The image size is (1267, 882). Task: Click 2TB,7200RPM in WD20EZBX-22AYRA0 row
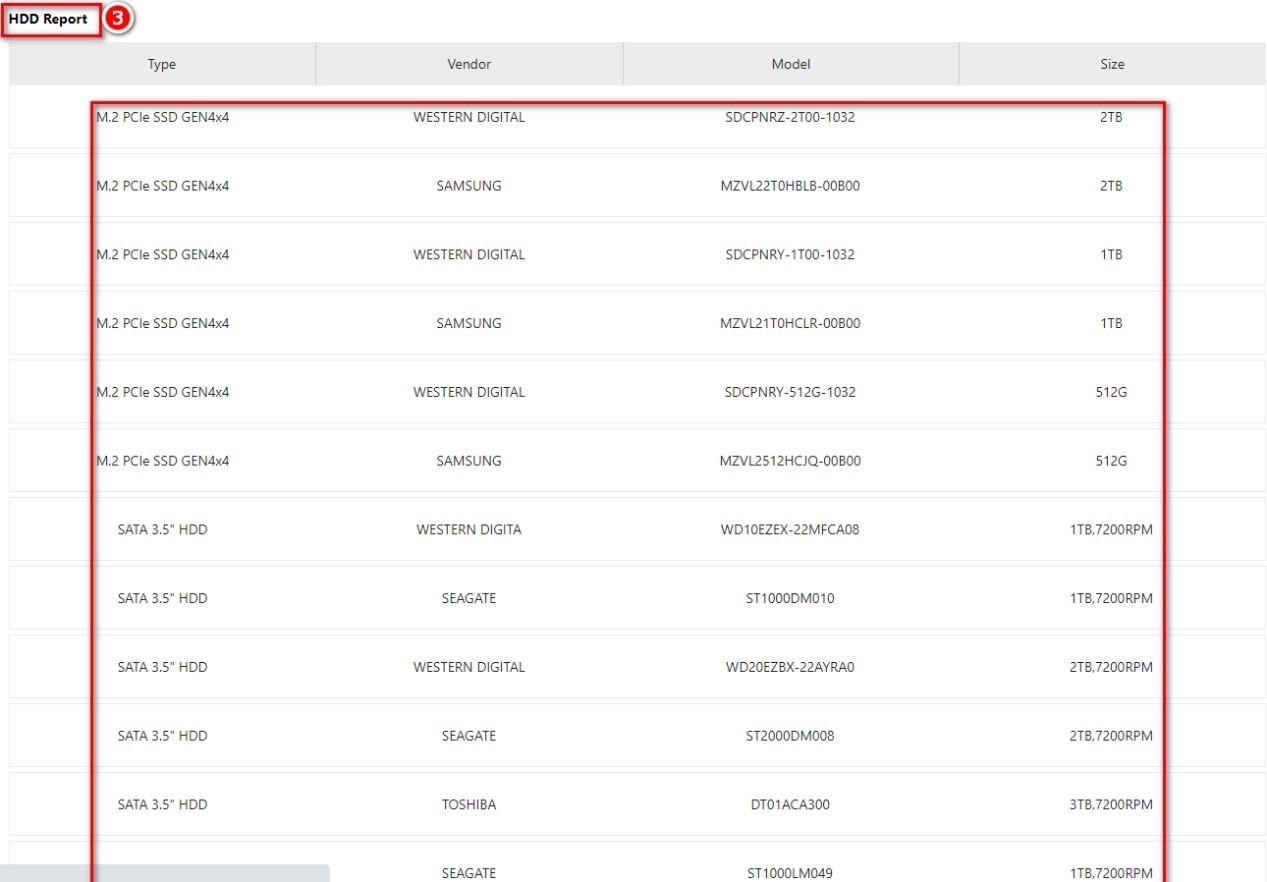click(1111, 667)
